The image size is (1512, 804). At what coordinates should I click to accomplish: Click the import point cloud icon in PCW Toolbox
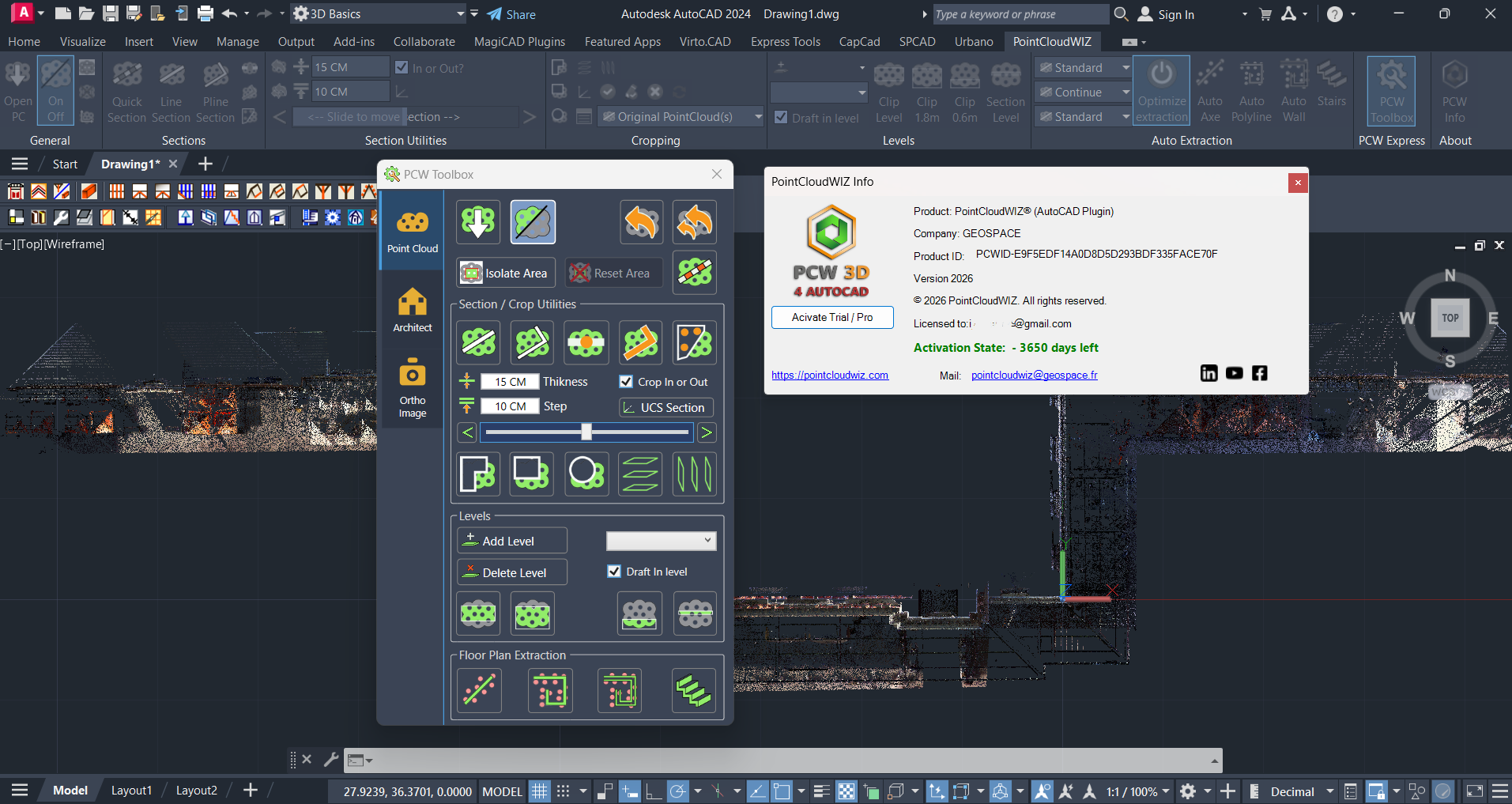(x=478, y=222)
